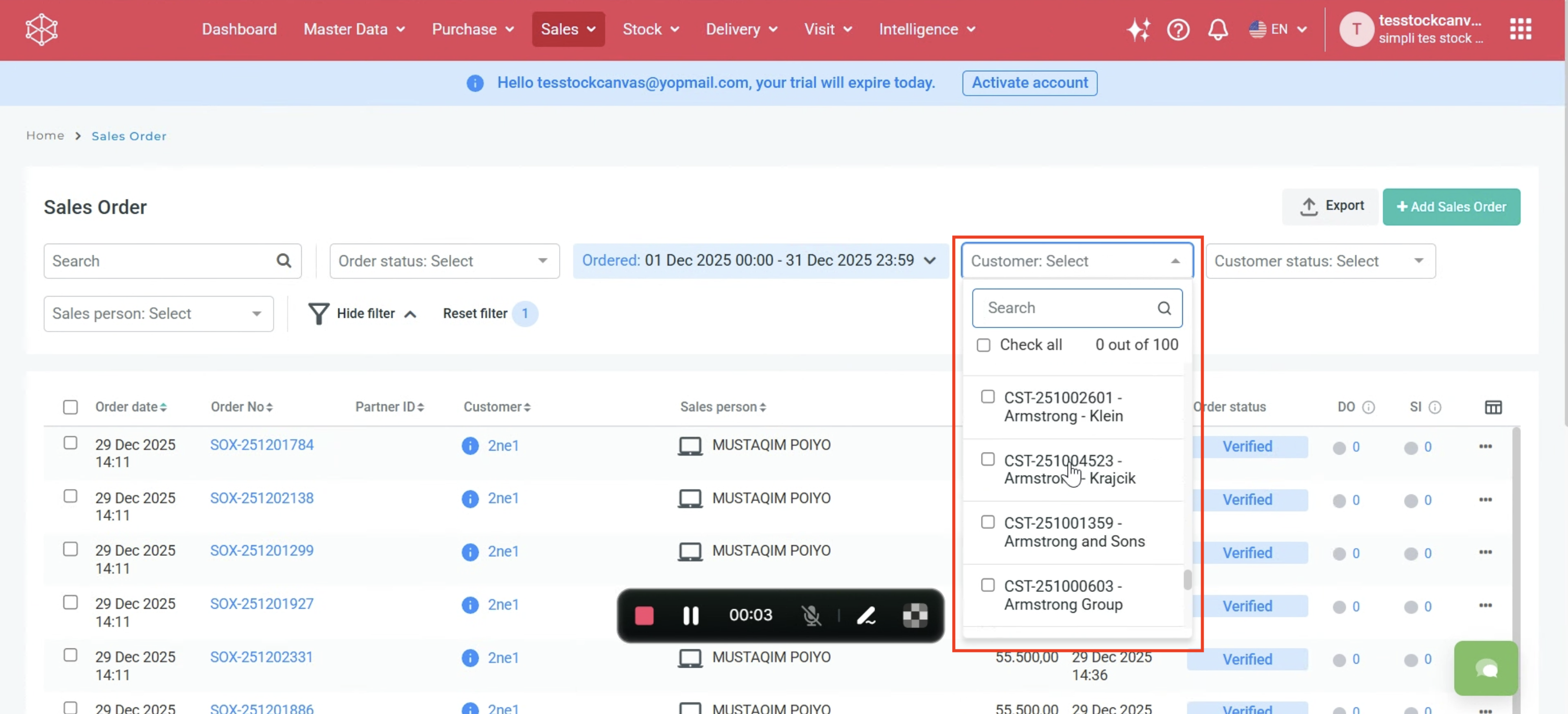Click the Add Sales Order button
The image size is (1568, 714).
tap(1450, 207)
